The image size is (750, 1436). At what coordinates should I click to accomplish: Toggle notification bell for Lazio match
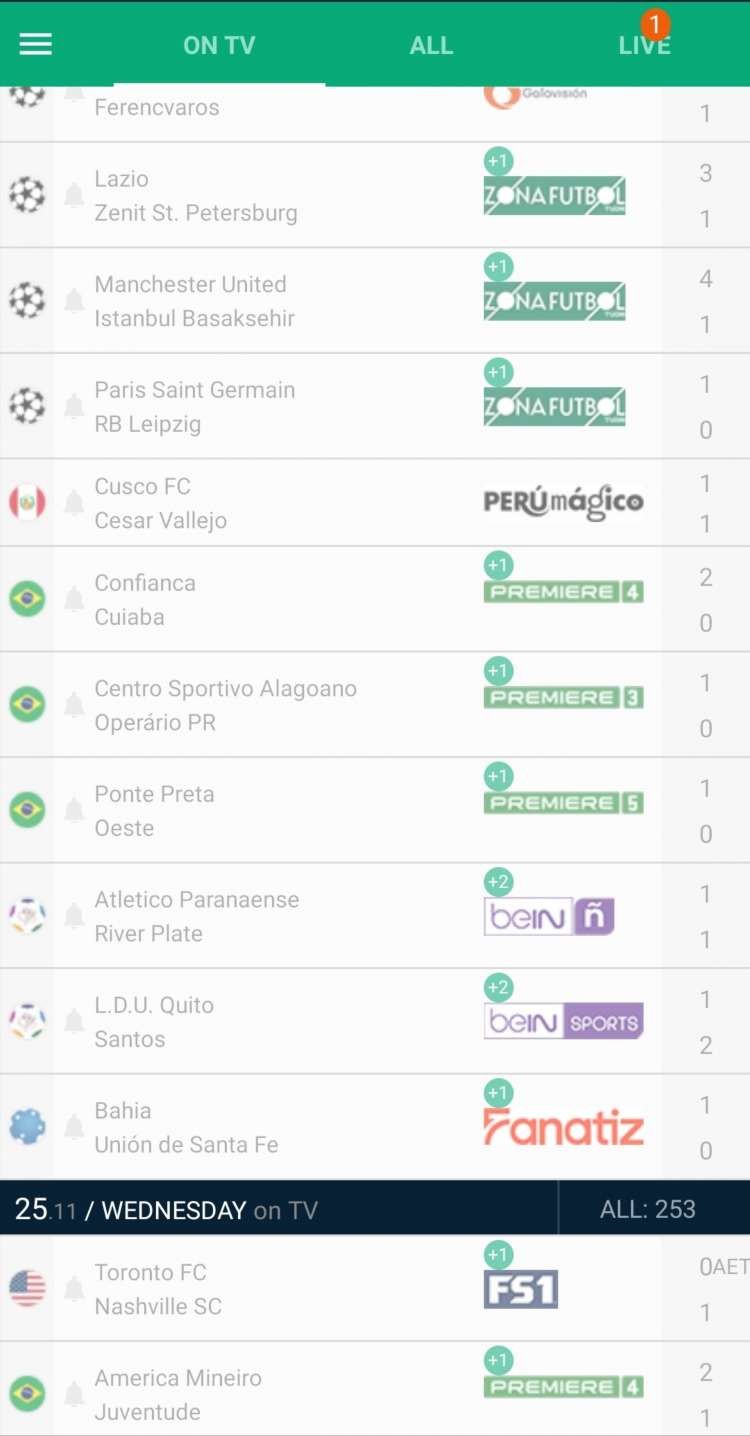74,195
